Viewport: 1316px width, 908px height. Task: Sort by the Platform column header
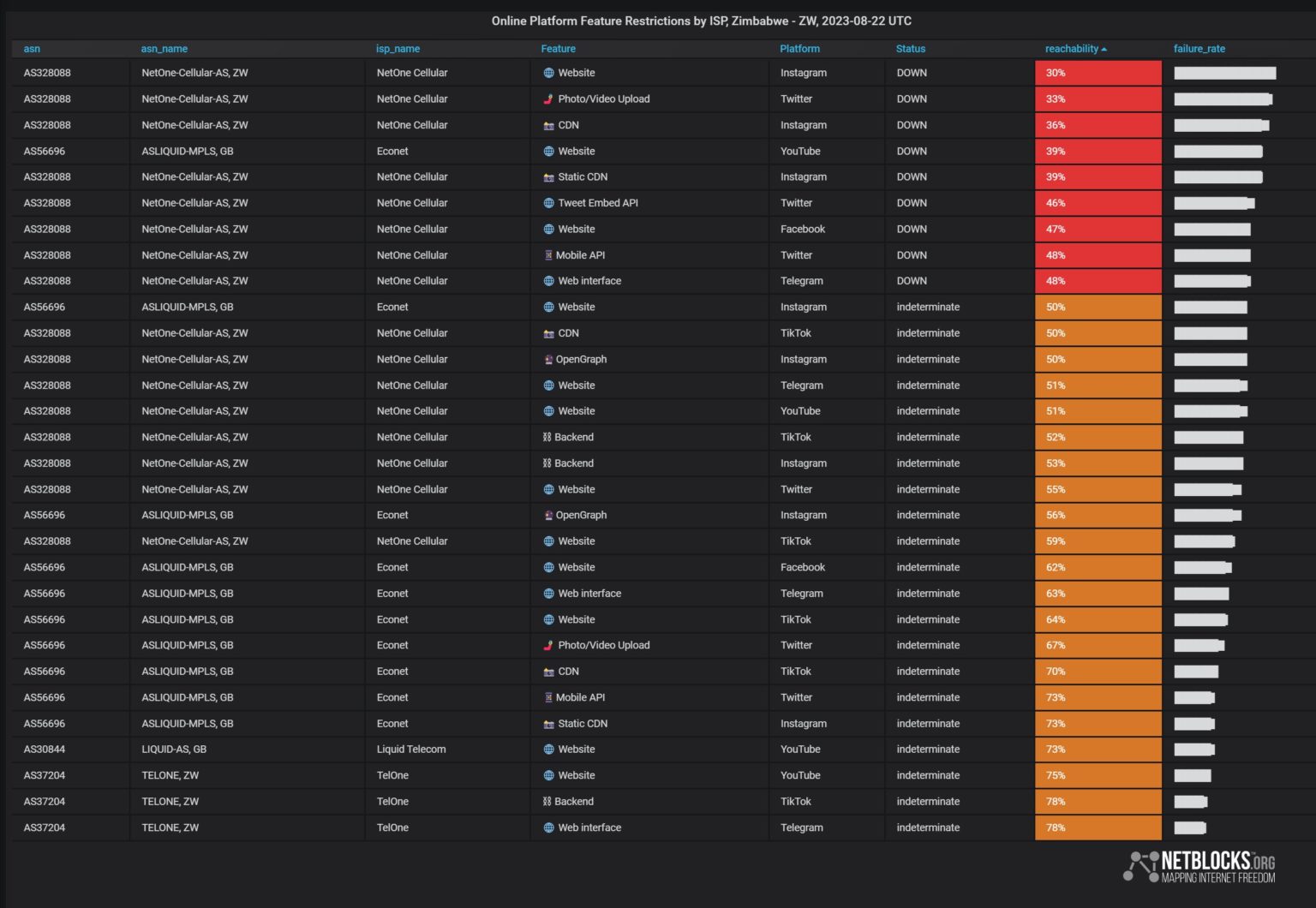pos(799,49)
